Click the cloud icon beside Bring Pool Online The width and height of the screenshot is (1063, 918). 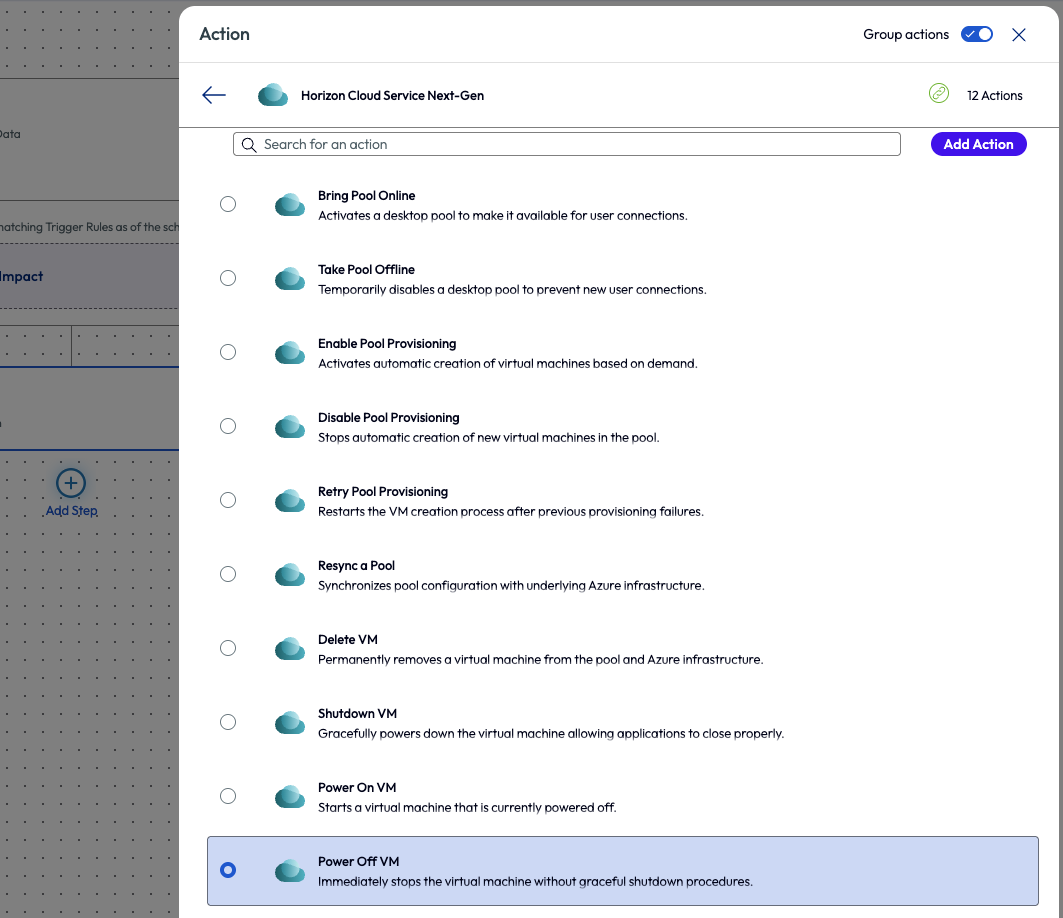click(x=290, y=204)
